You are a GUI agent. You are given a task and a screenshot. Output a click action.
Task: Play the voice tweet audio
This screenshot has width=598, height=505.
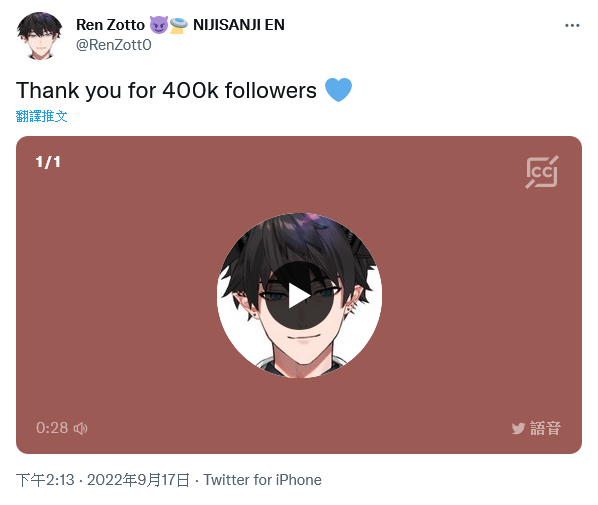[299, 296]
